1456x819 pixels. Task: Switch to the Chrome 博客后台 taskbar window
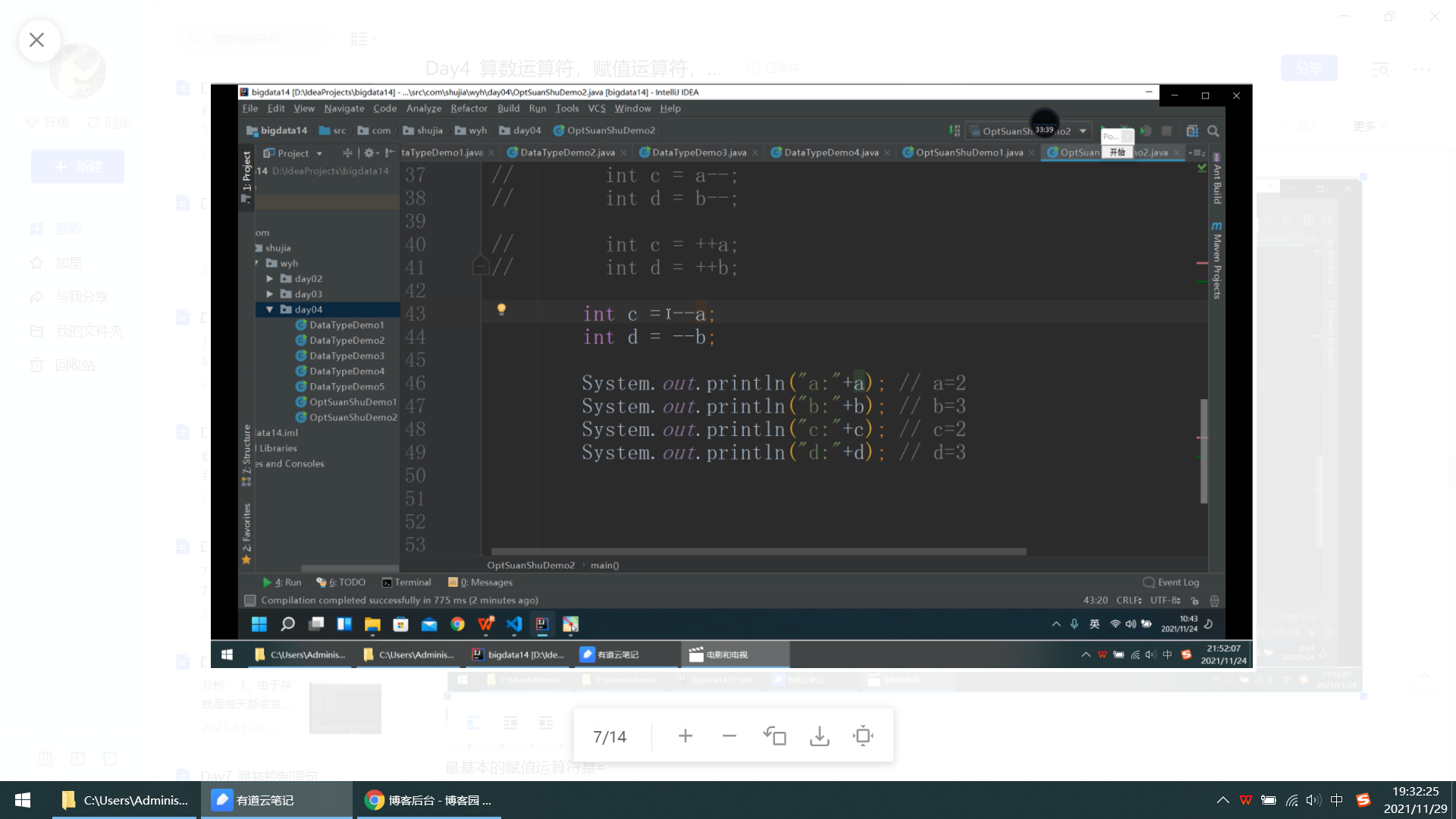(428, 800)
